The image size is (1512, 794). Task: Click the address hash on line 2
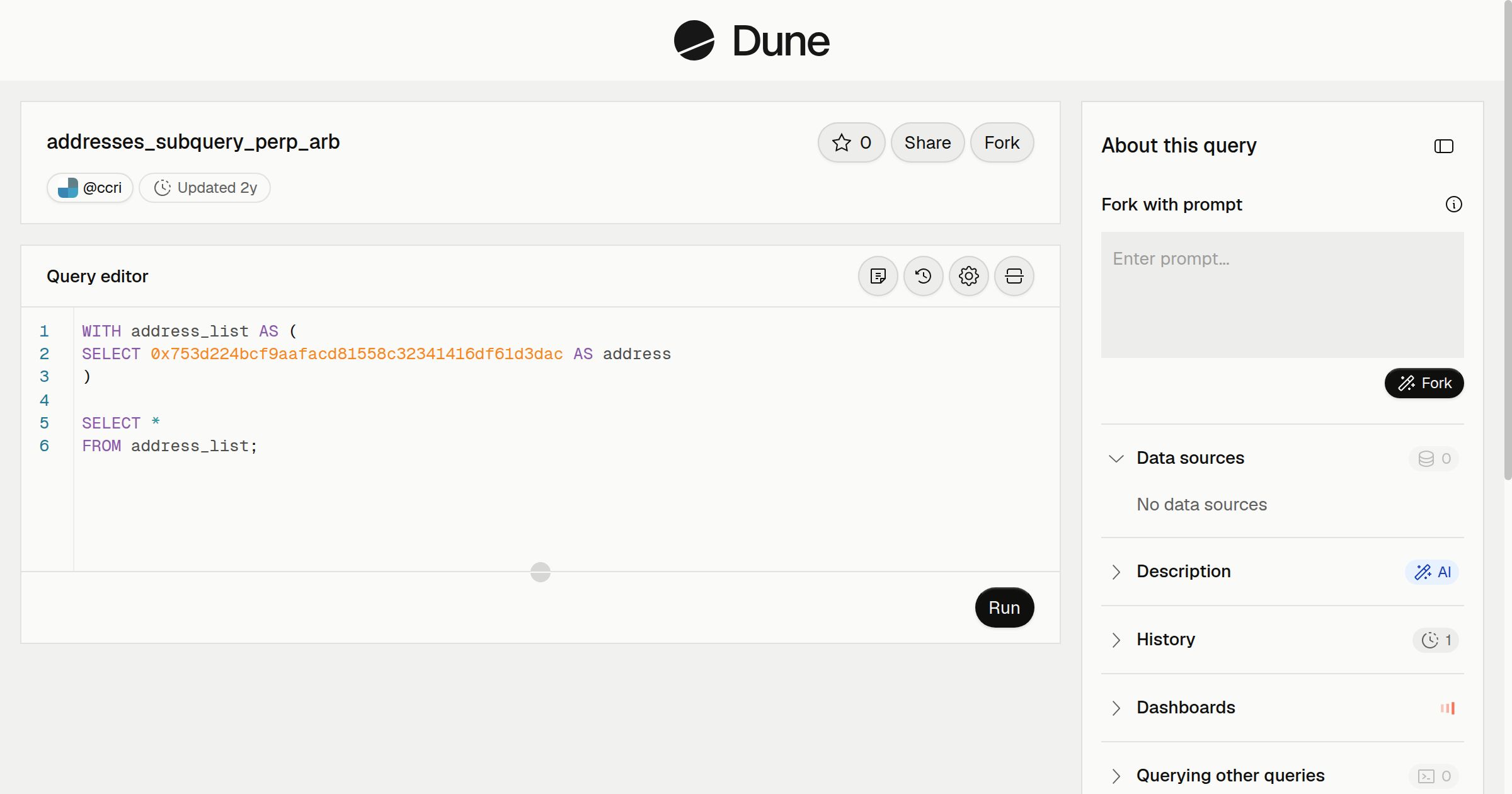[x=357, y=354]
